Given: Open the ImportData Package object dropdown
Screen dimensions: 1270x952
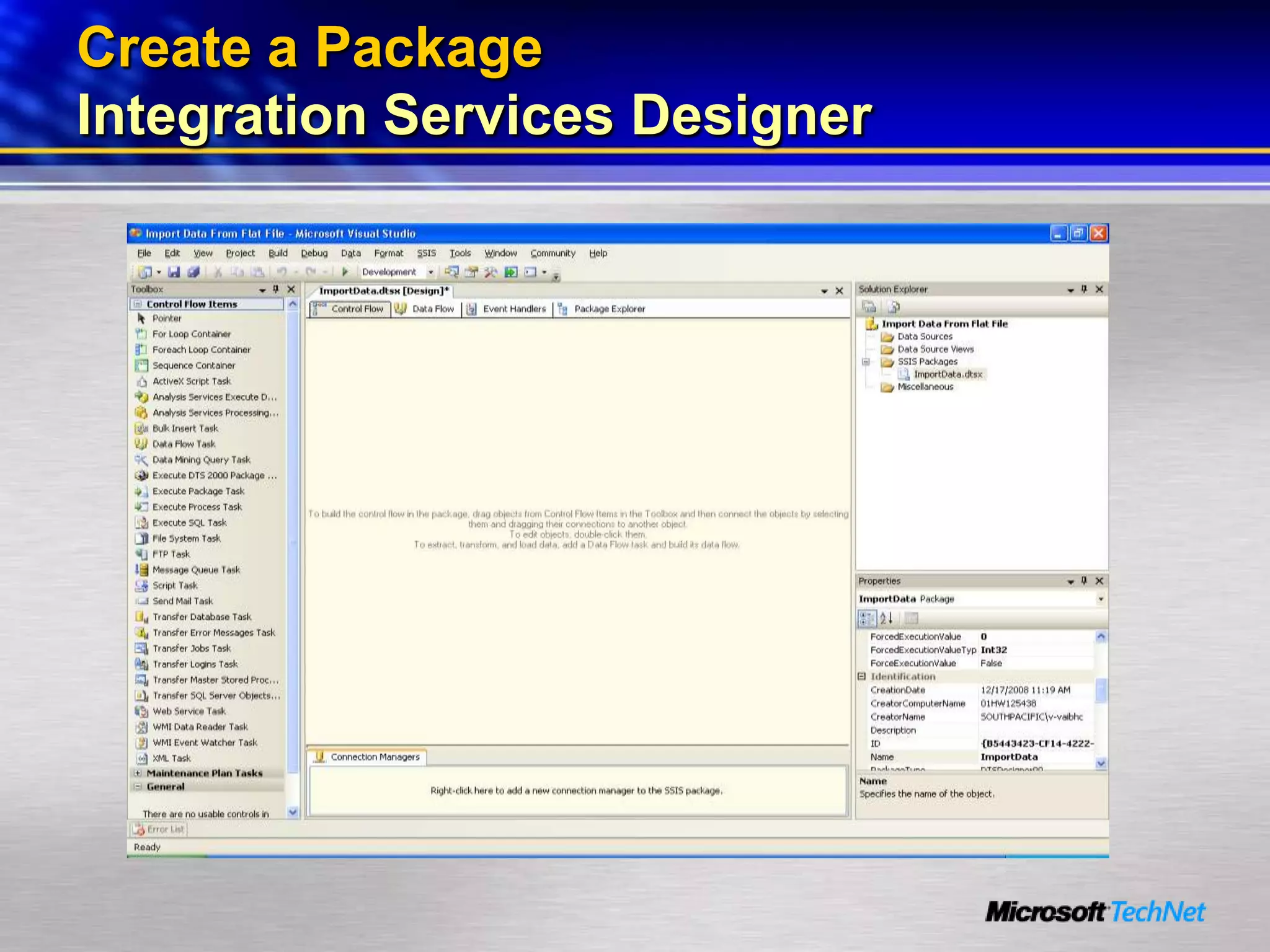Looking at the screenshot, I should tap(1101, 599).
